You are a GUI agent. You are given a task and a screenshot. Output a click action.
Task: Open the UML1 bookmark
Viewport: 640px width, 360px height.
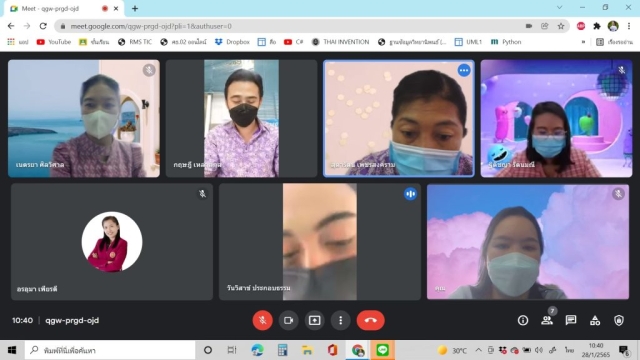(x=469, y=42)
